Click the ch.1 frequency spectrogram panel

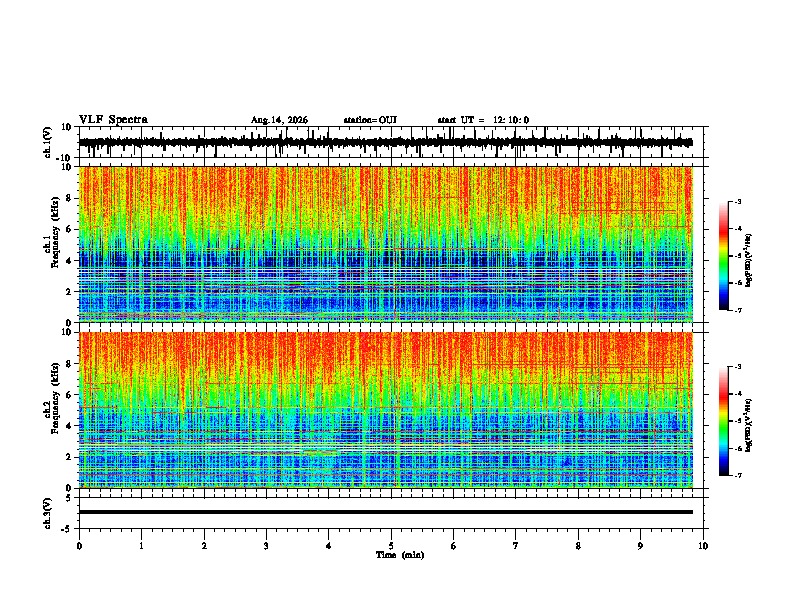point(385,244)
